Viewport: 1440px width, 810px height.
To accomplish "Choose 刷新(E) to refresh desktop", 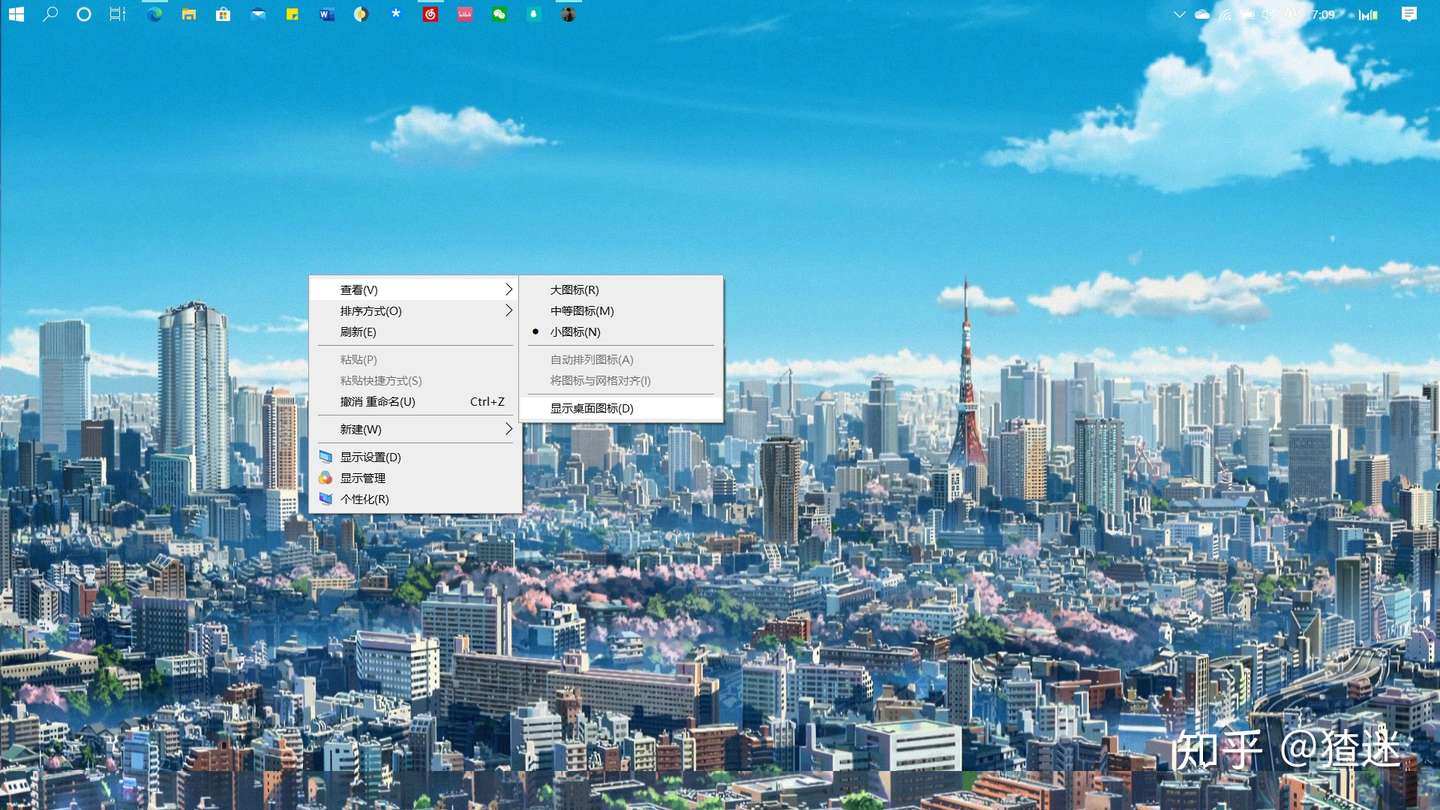I will 415,332.
